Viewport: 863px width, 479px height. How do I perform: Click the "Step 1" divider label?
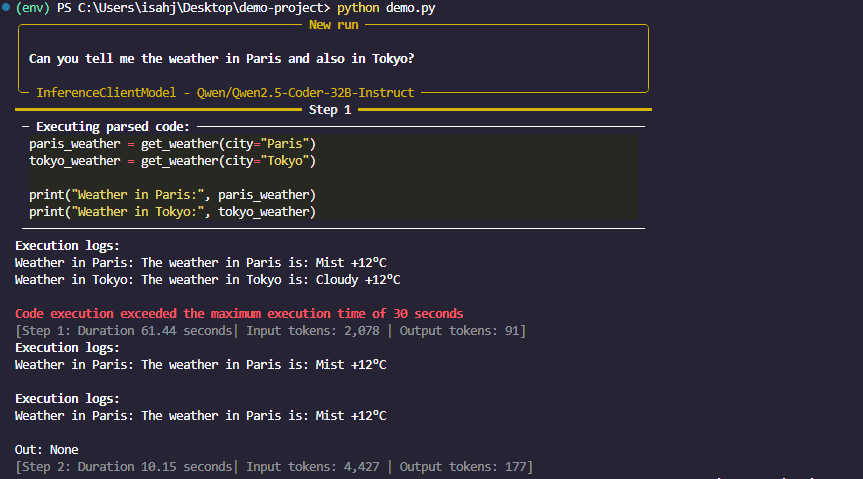(330, 110)
